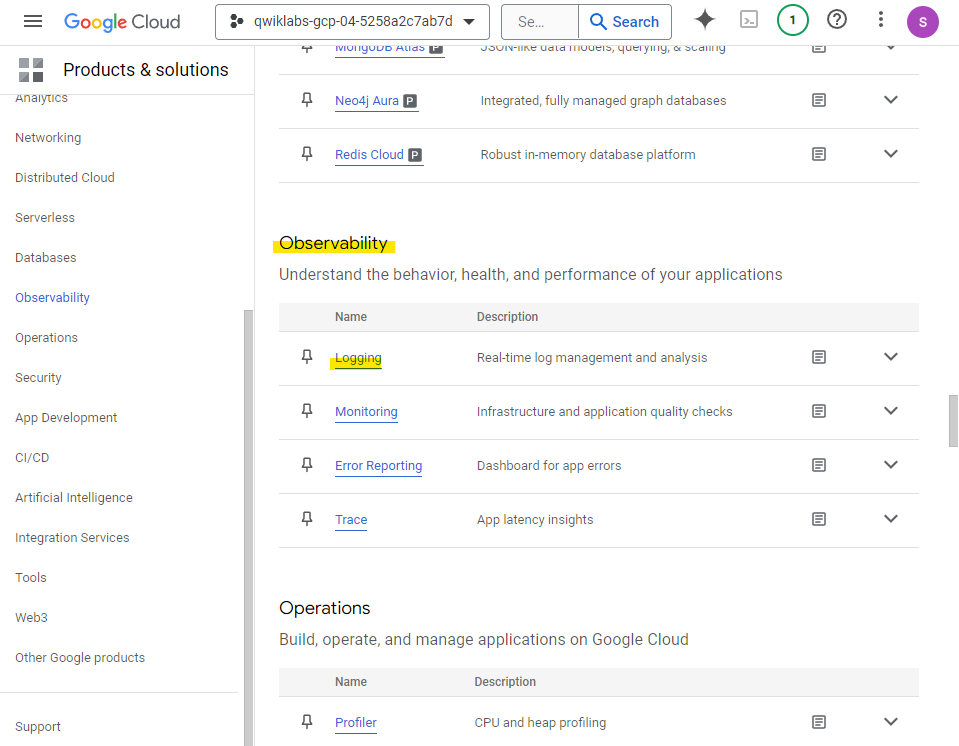
Task: Open notifications badge showing 1
Action: tap(793, 20)
